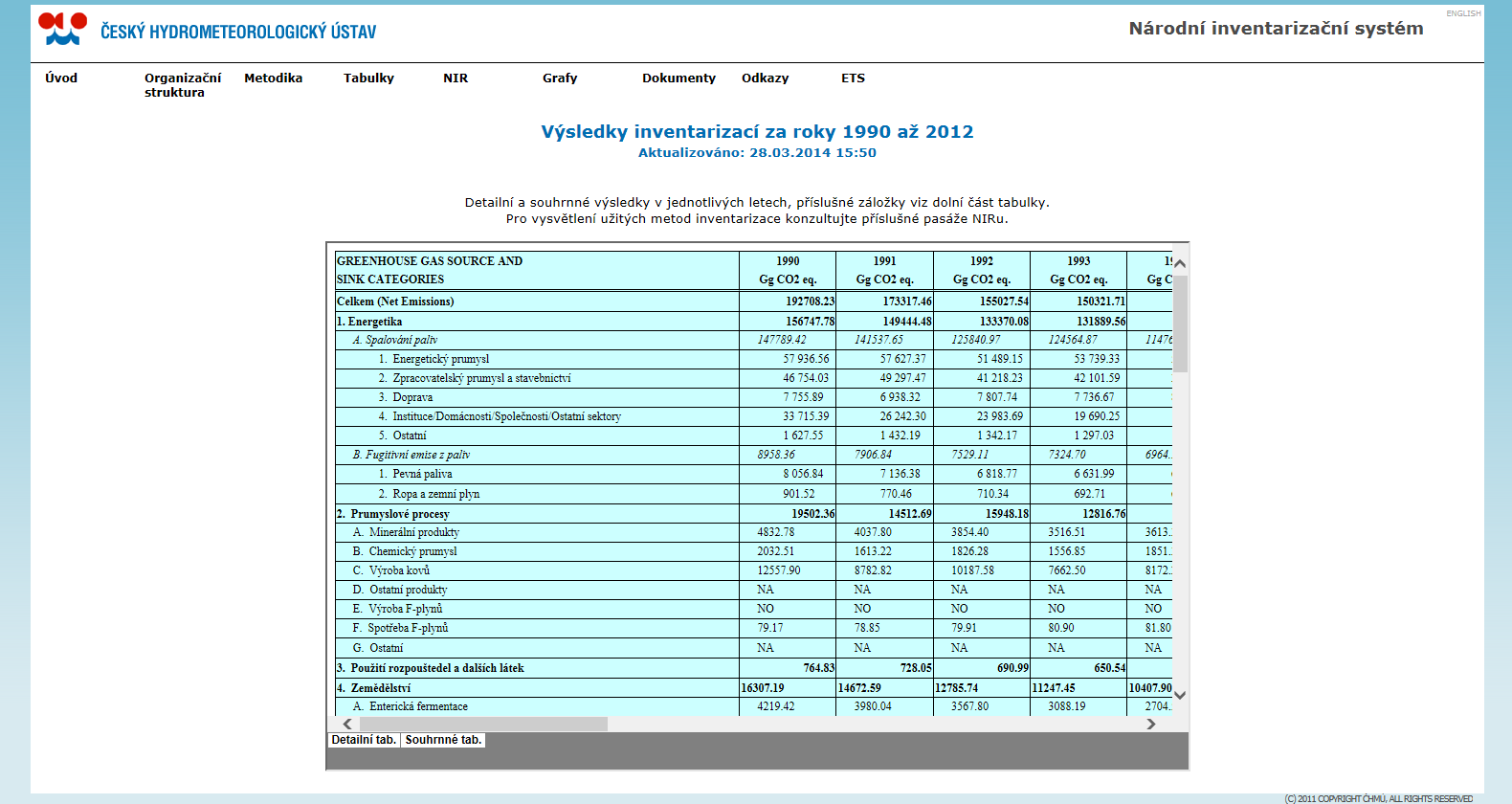The image size is (1512, 804).
Task: Select the Energetický prumysl row label
Action: tap(434, 359)
